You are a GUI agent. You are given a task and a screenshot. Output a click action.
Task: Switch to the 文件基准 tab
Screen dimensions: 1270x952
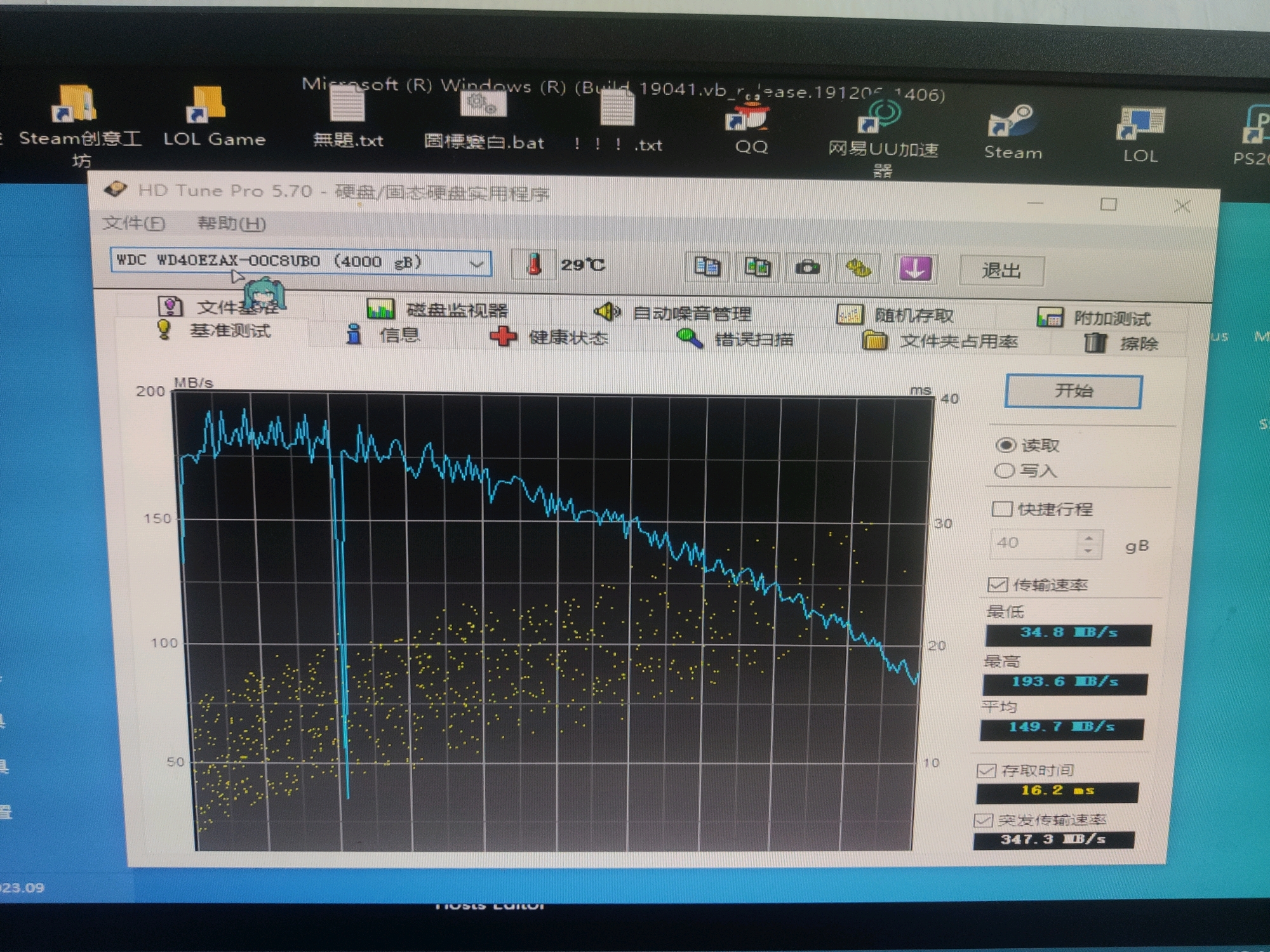(x=219, y=307)
